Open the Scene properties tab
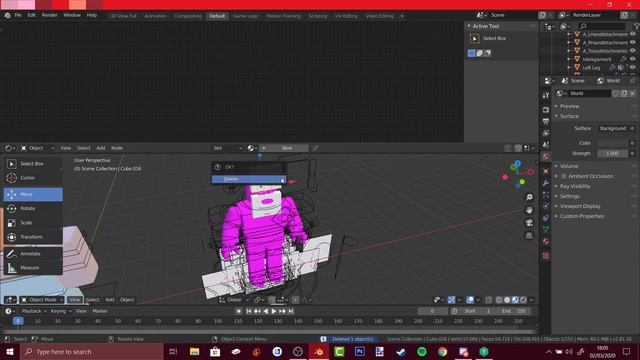This screenshot has height=360, width=640. (x=546, y=145)
